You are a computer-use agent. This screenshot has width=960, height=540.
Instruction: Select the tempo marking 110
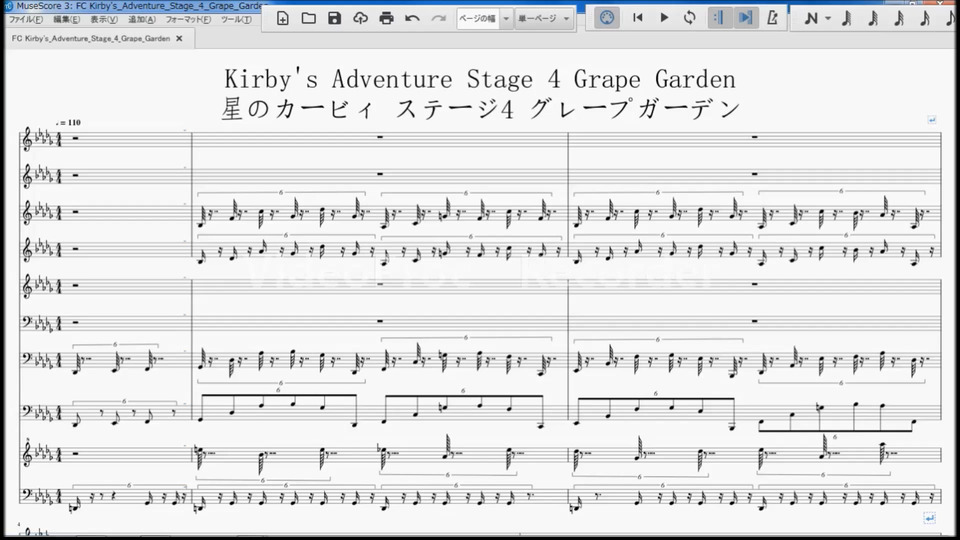click(69, 122)
